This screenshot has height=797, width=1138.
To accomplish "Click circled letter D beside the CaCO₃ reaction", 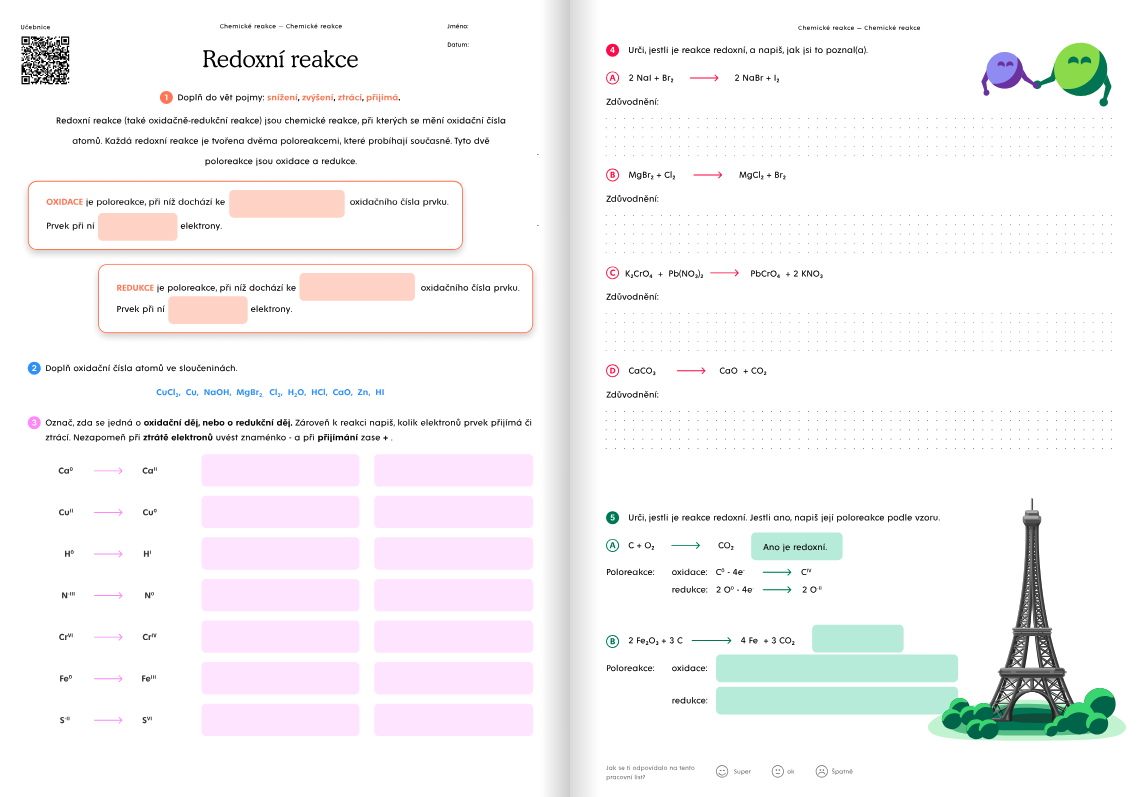I will (613, 371).
